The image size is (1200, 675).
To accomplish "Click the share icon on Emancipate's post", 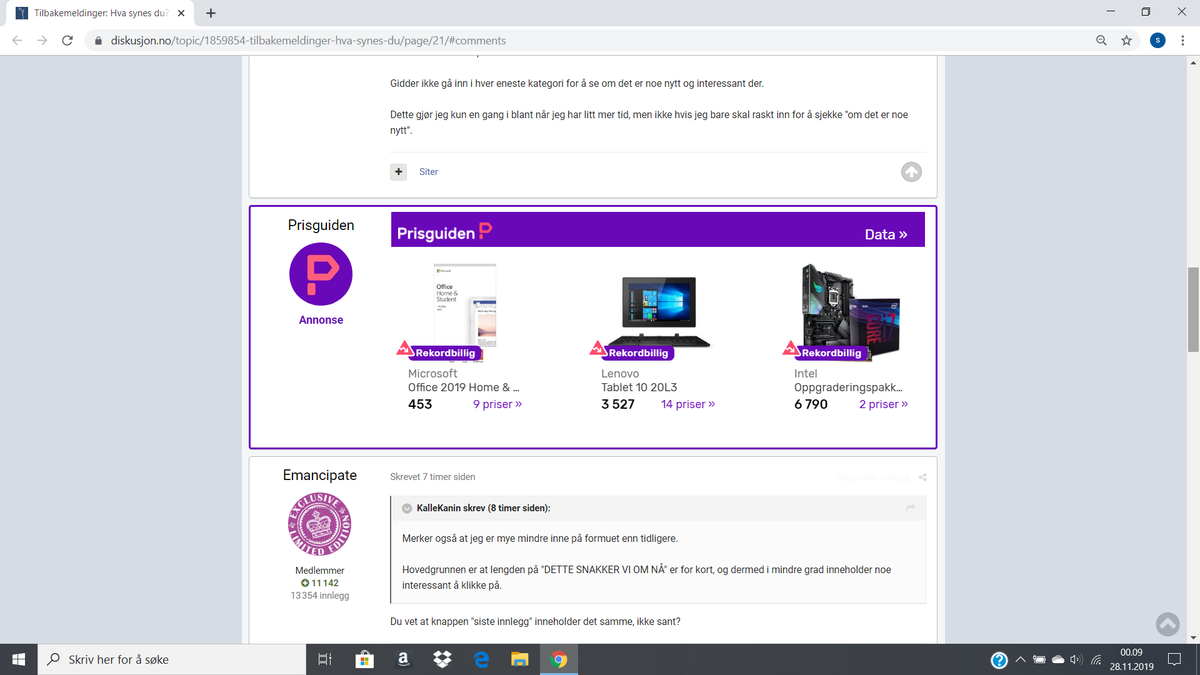I will [923, 477].
